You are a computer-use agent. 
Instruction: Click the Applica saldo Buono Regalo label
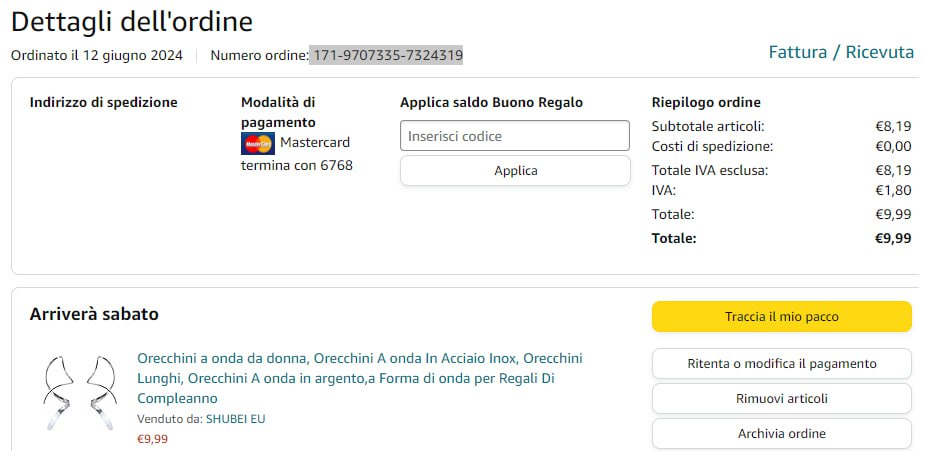click(x=491, y=102)
